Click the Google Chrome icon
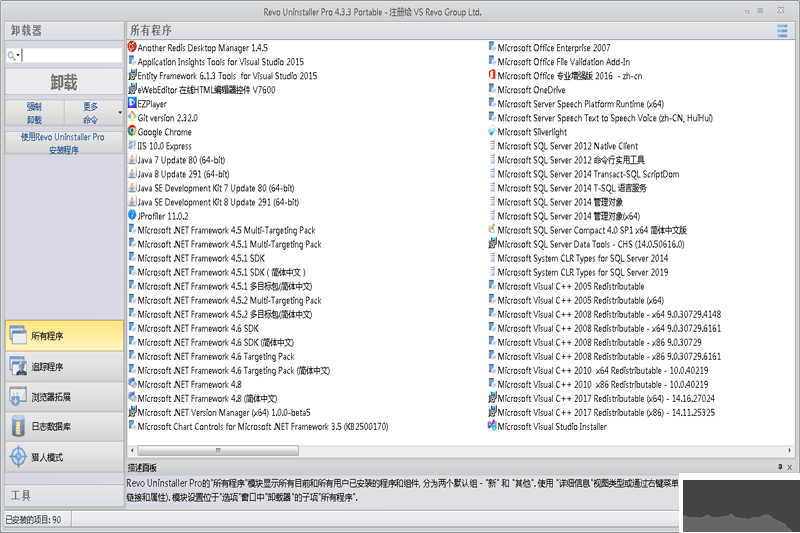800x533 pixels. pyautogui.click(x=132, y=131)
